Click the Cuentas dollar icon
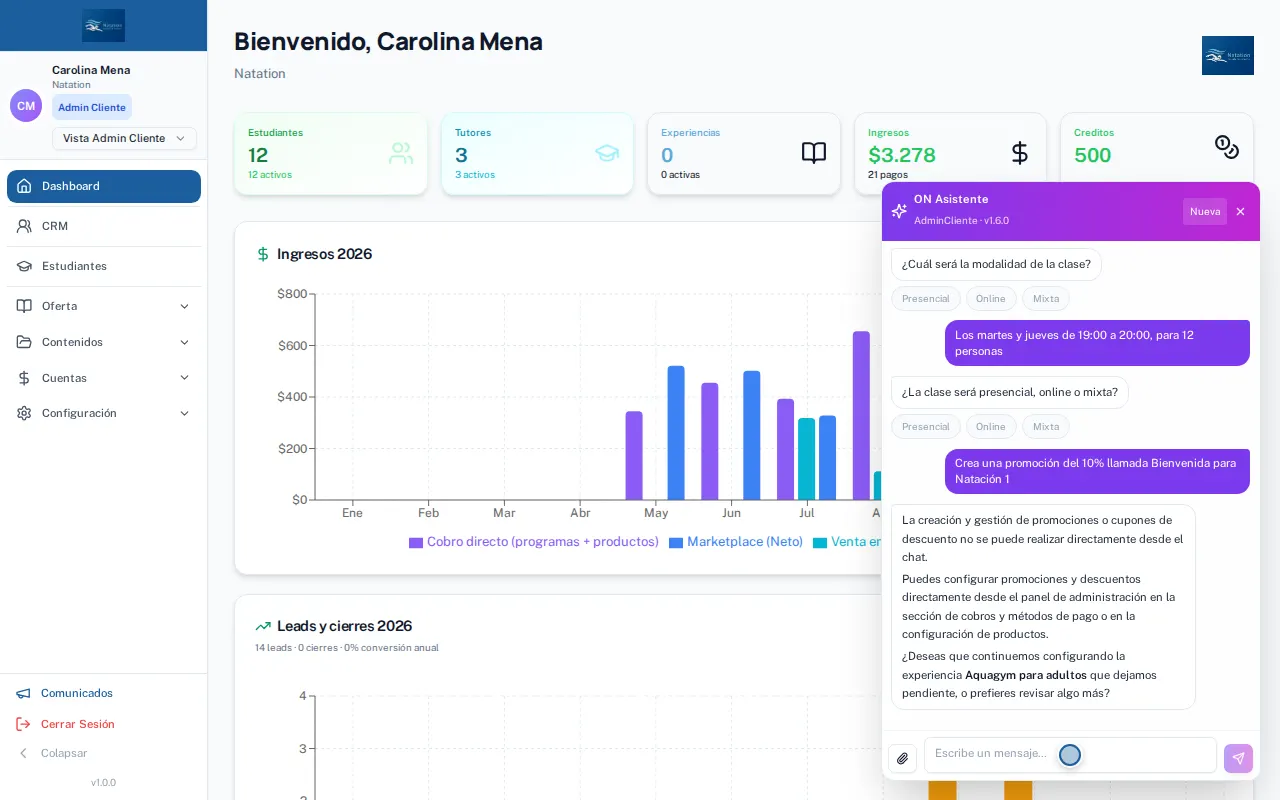Screen dimensions: 1280x800 (x=24, y=378)
